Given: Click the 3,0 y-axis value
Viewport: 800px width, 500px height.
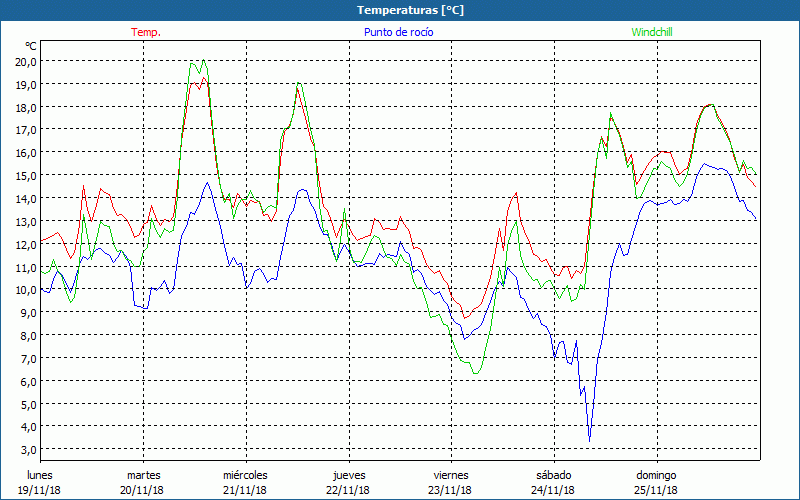Looking at the screenshot, I should click(29, 450).
